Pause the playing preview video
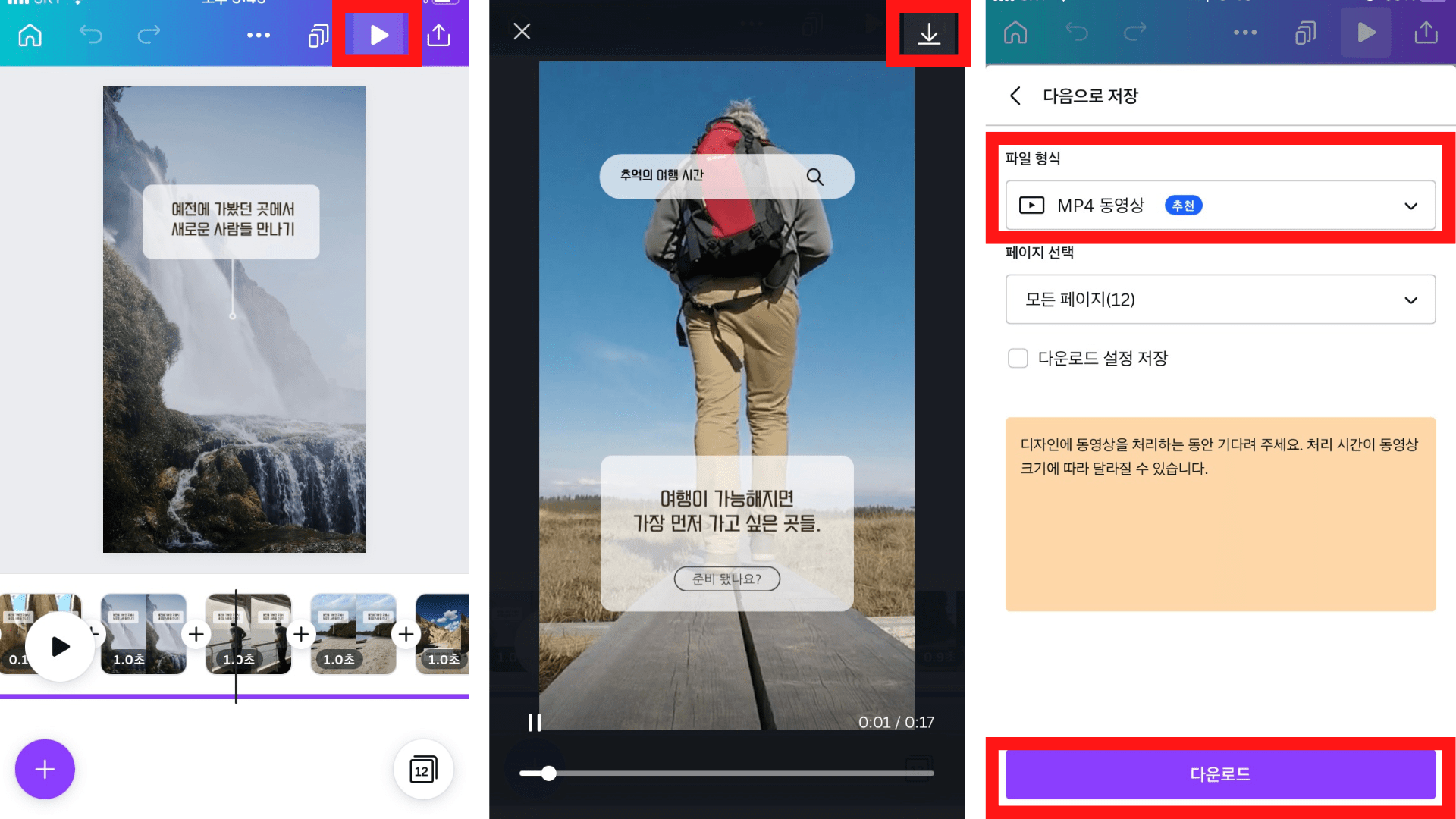 (x=535, y=723)
